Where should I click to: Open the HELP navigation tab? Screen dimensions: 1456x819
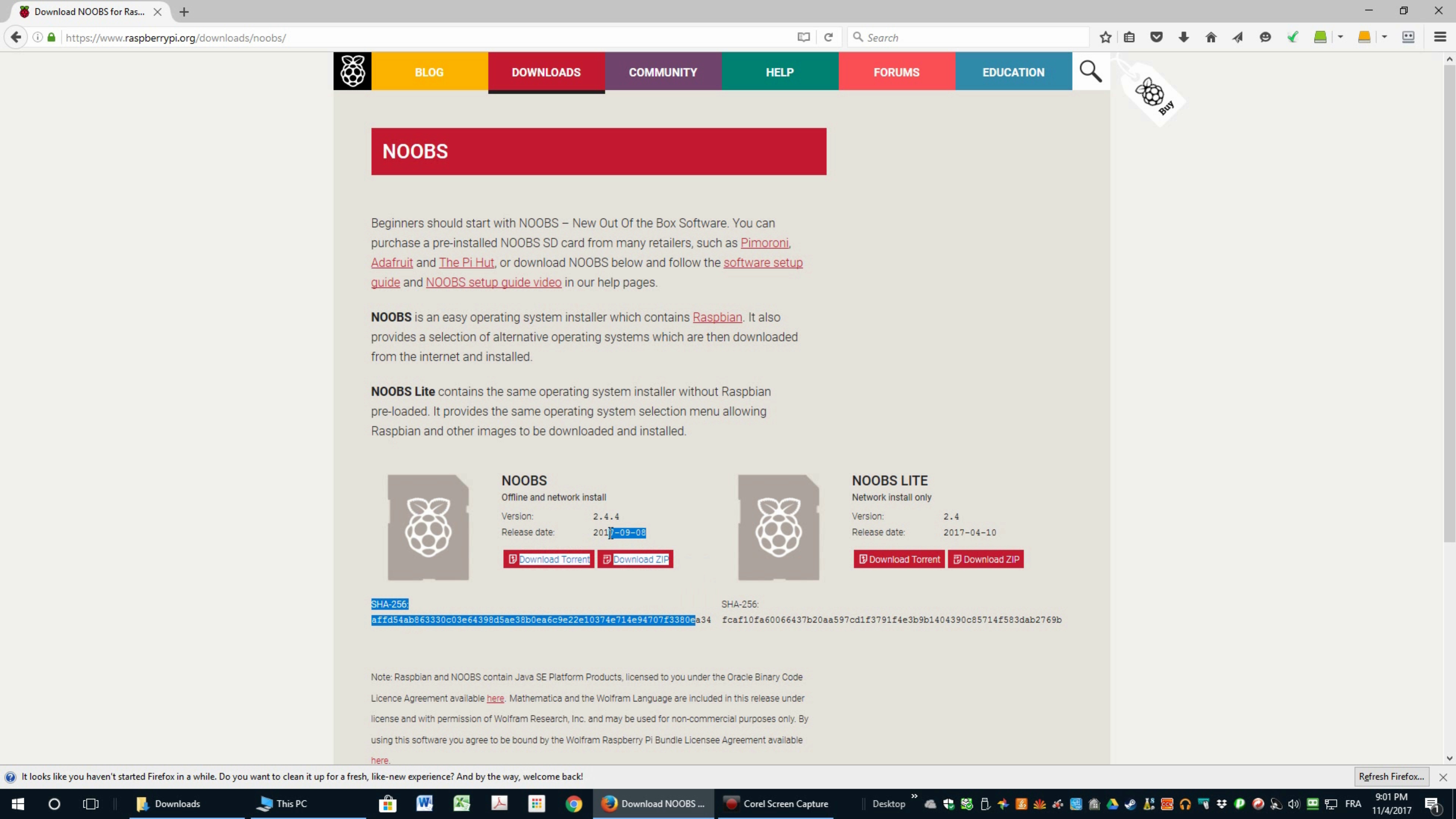click(780, 72)
